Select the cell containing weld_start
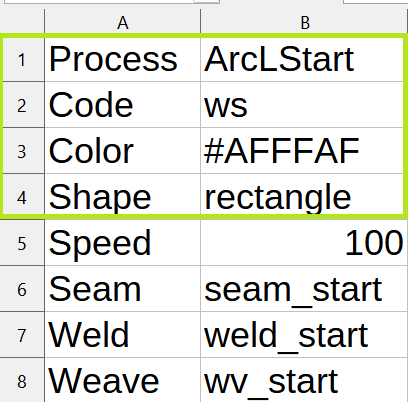The height and width of the screenshot is (402, 408). coord(304,335)
